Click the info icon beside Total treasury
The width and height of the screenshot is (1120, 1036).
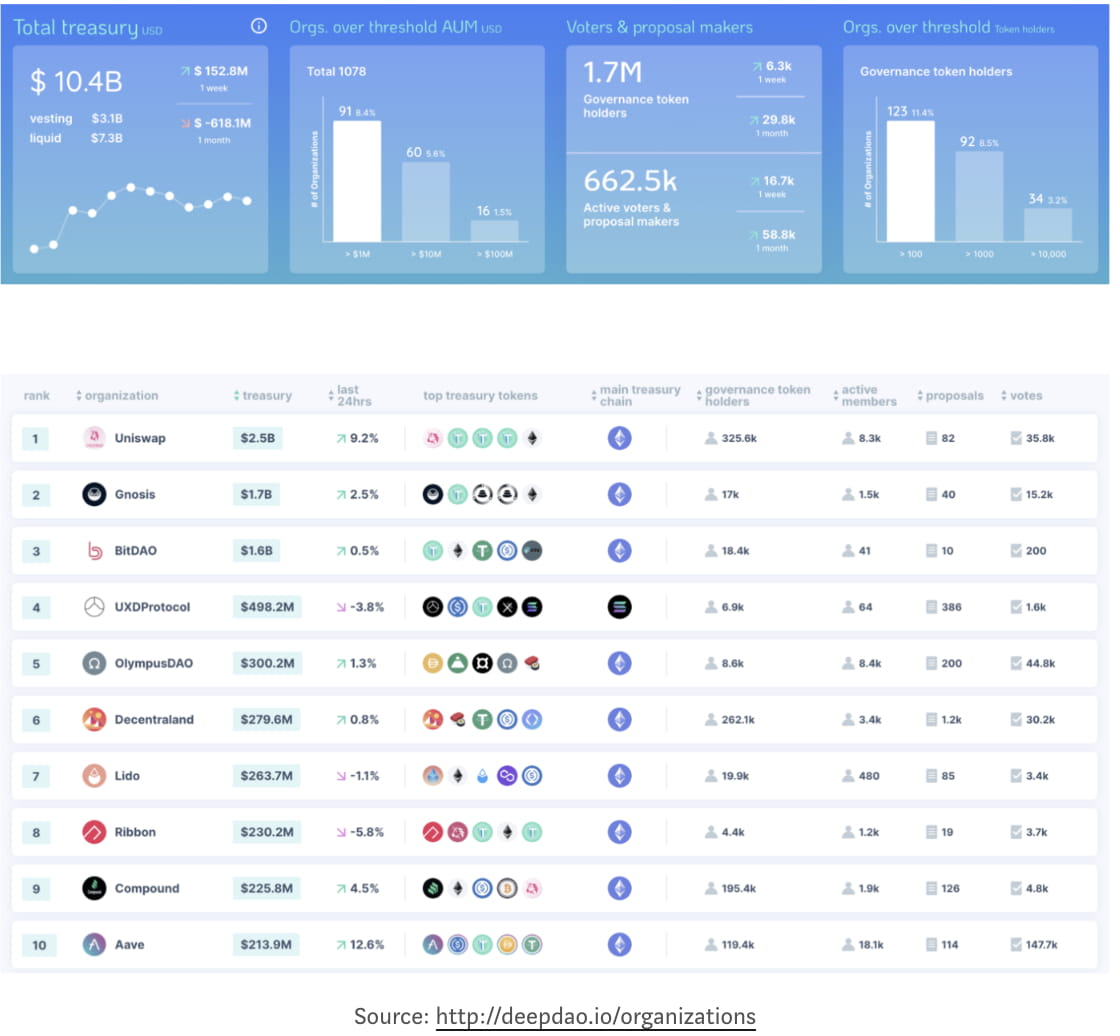coord(261,26)
